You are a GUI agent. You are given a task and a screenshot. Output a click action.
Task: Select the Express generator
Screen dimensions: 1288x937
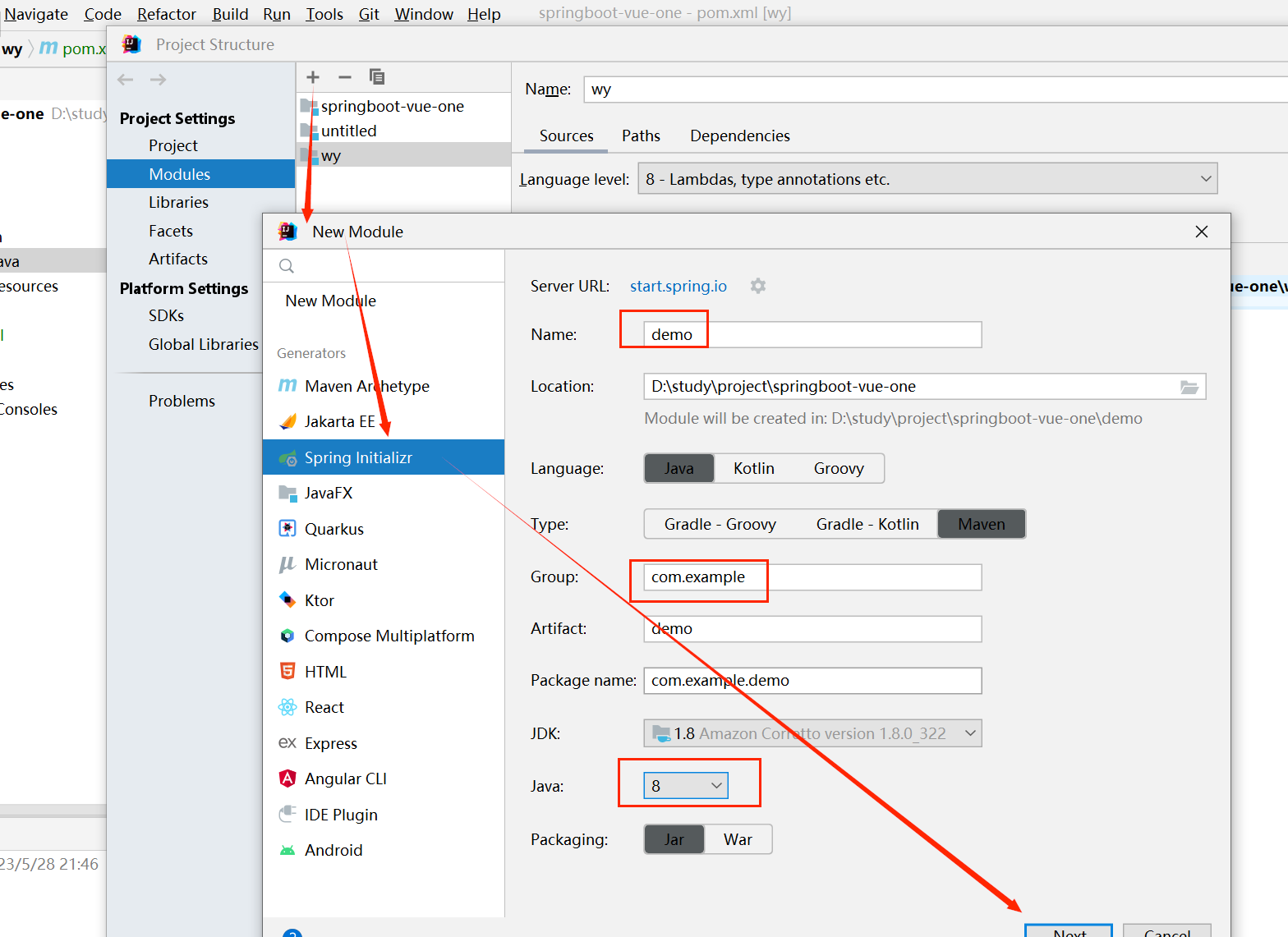(x=384, y=743)
